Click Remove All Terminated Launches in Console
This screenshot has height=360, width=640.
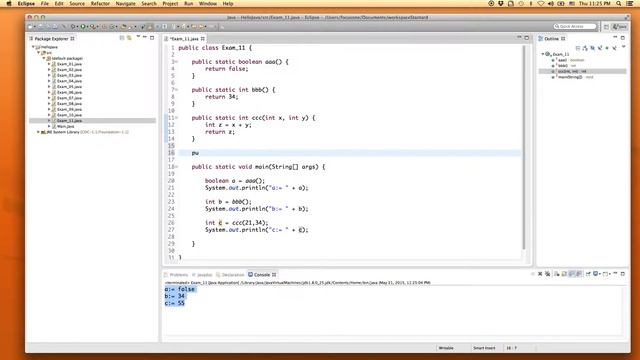tap(547, 274)
